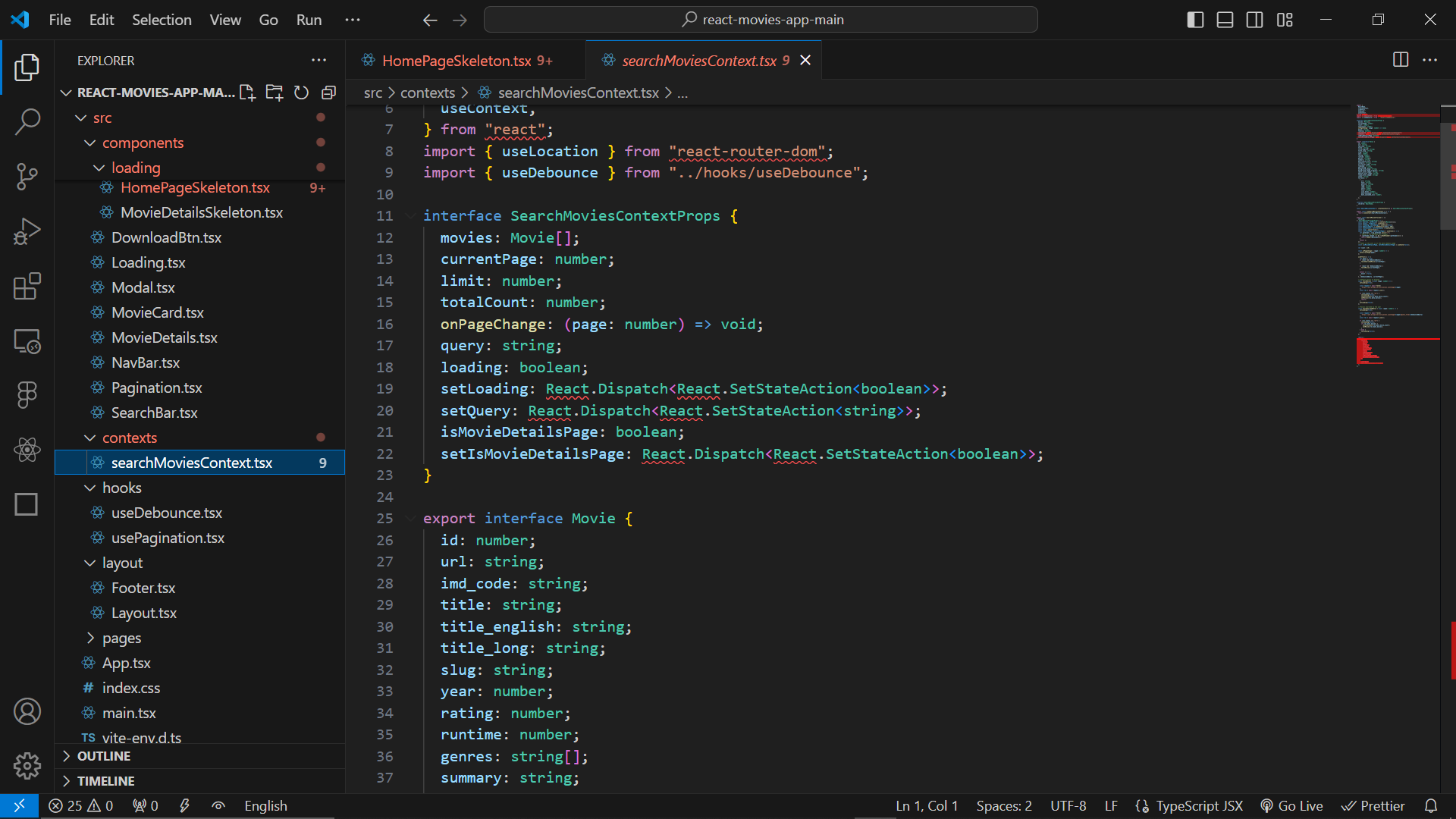Viewport: 1456px width, 819px height.
Task: Open Run and Debug view
Action: (x=27, y=231)
